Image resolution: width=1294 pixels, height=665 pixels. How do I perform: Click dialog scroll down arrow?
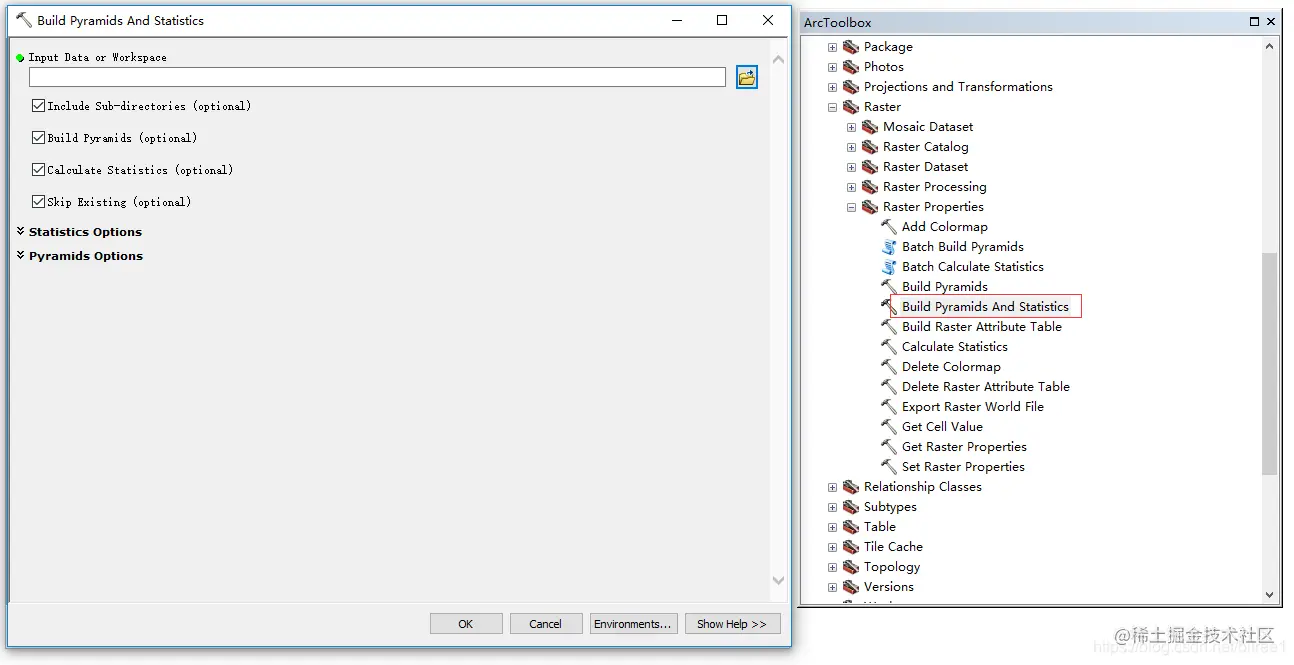778,580
